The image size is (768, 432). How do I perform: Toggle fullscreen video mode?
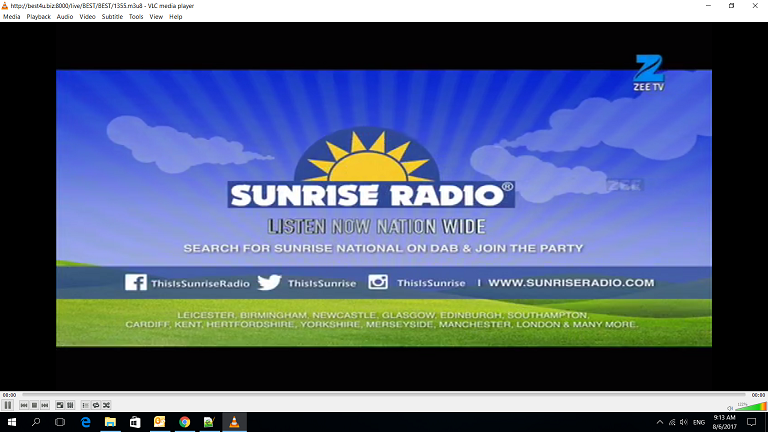60,405
